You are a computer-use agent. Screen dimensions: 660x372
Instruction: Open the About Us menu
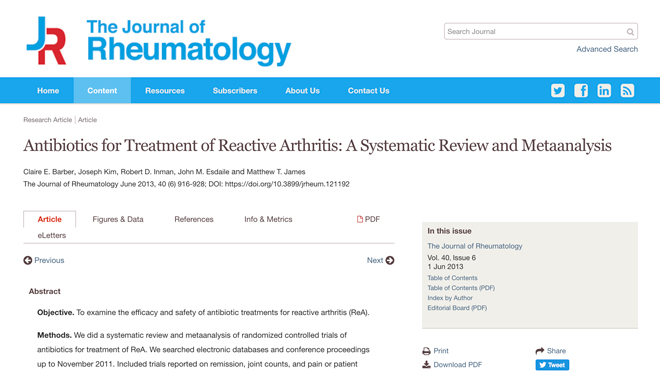coord(303,90)
